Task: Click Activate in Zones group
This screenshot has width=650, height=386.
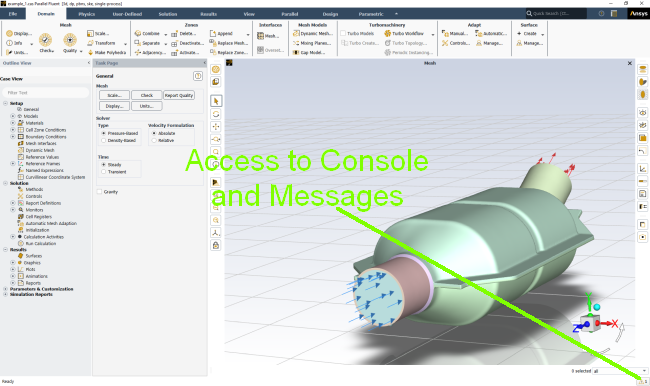Action: (x=185, y=53)
